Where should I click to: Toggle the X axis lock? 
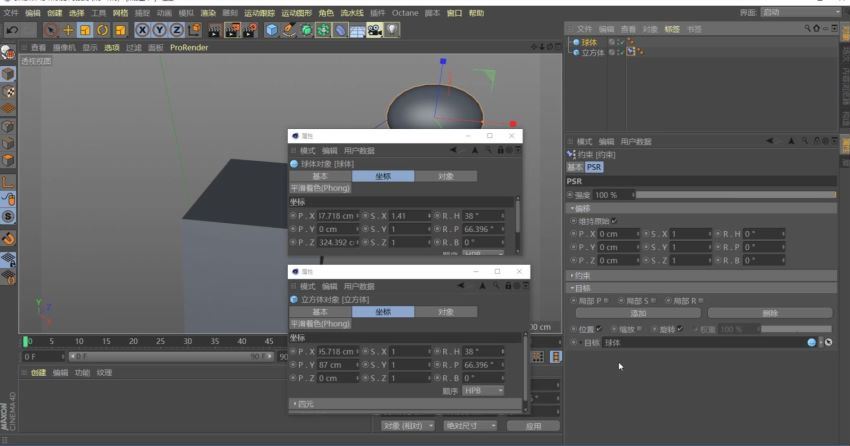coord(142,30)
